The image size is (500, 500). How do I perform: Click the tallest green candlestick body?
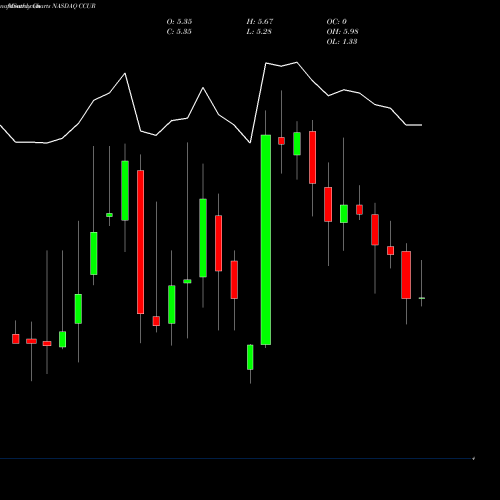(266, 240)
